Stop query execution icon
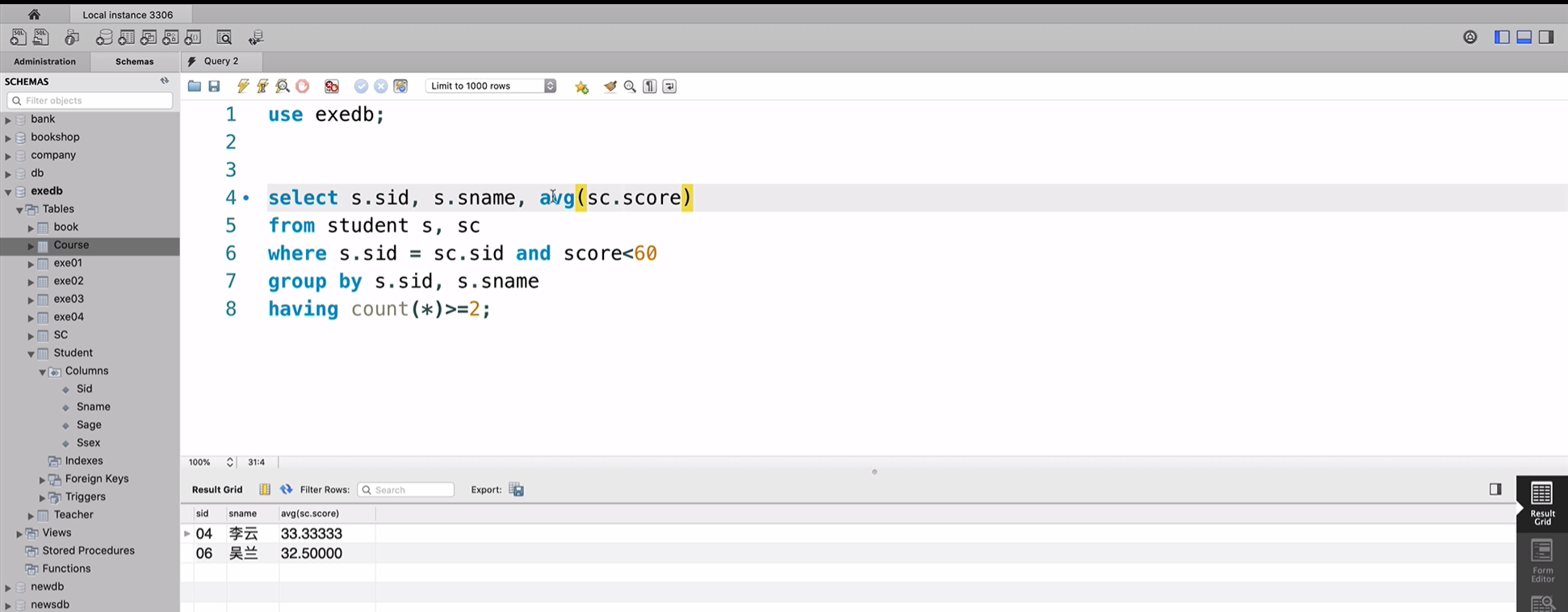The width and height of the screenshot is (1568, 612). pos(303,86)
